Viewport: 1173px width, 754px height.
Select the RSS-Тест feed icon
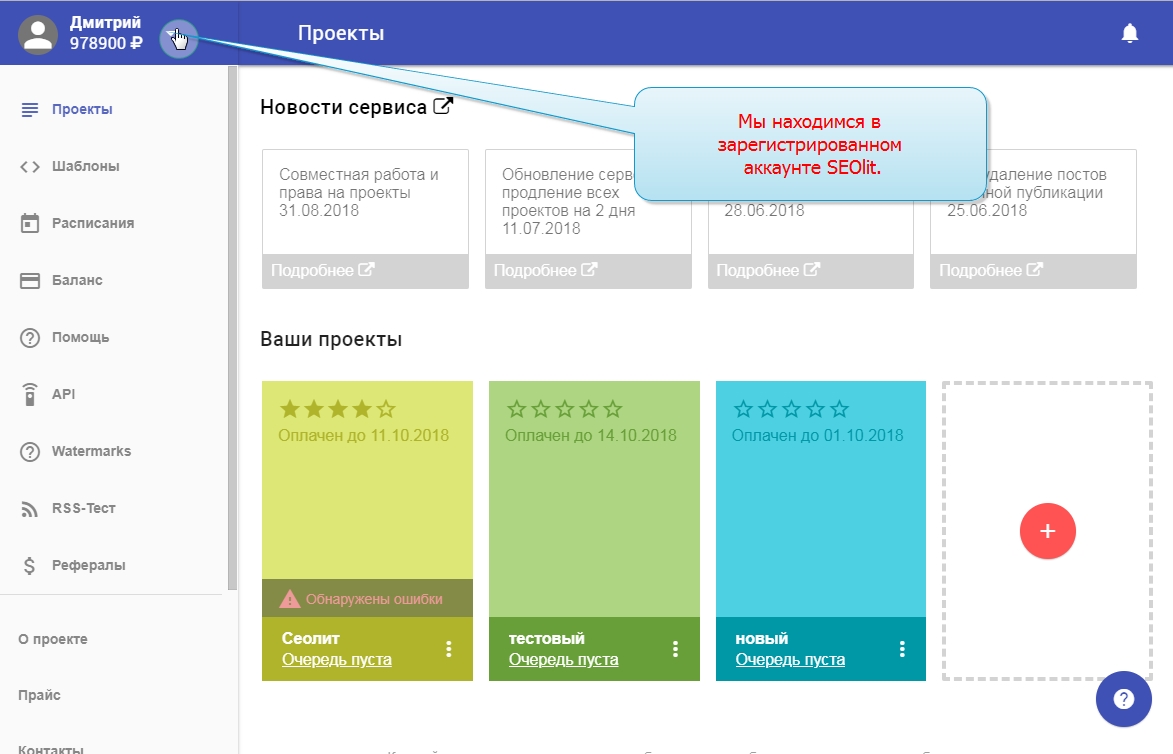point(30,509)
